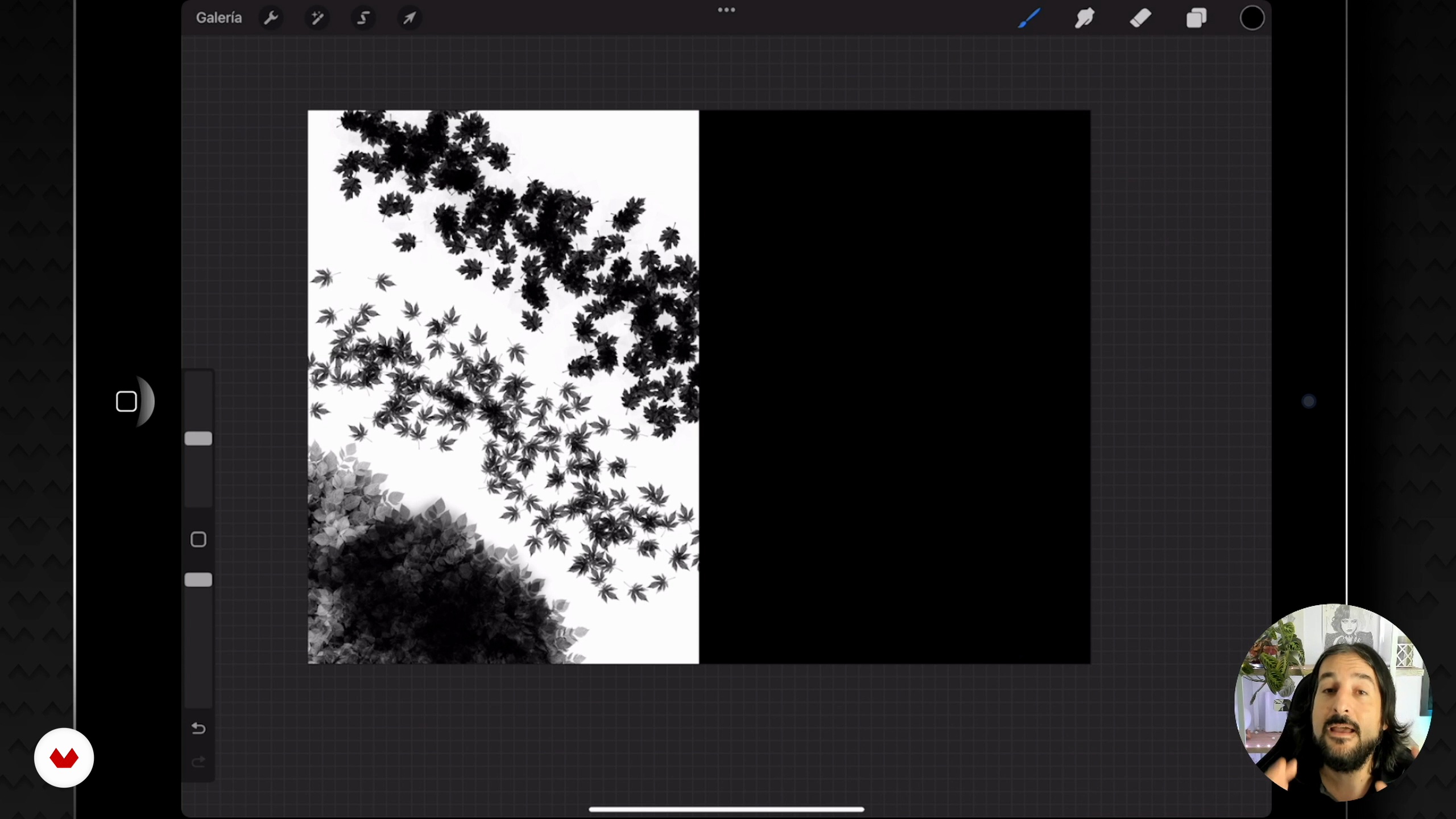Open the Actions wrench menu

[x=271, y=18]
